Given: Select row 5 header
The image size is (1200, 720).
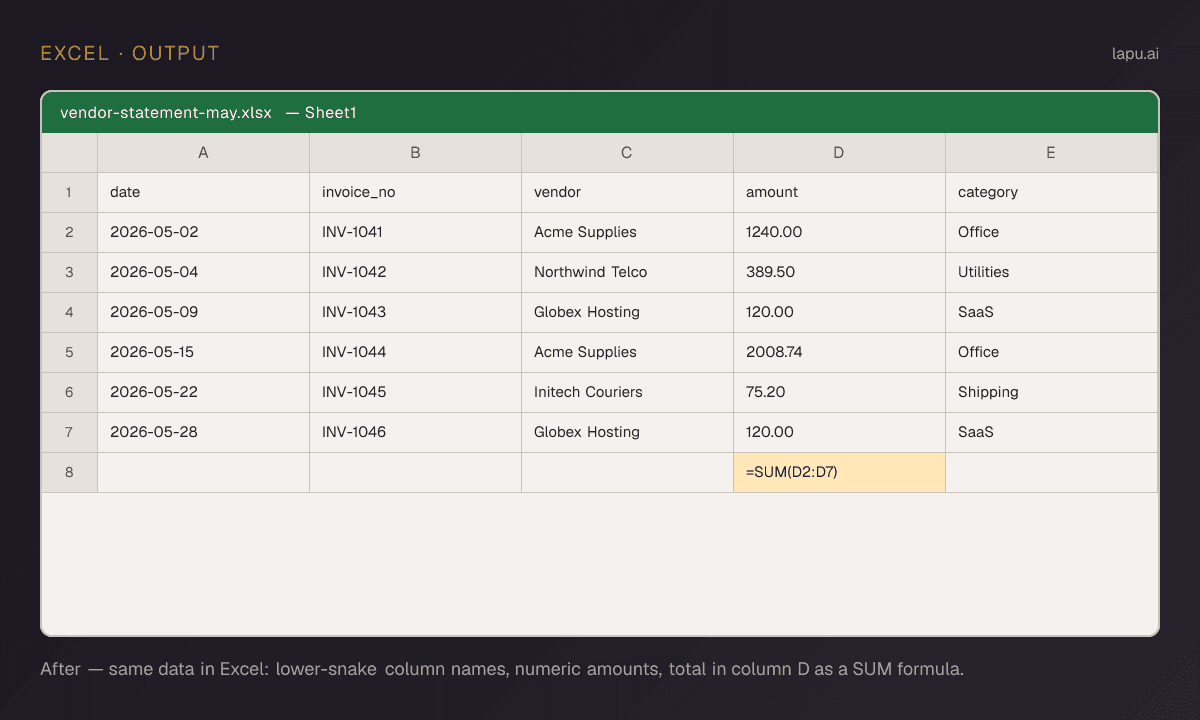Looking at the screenshot, I should click(70, 353).
